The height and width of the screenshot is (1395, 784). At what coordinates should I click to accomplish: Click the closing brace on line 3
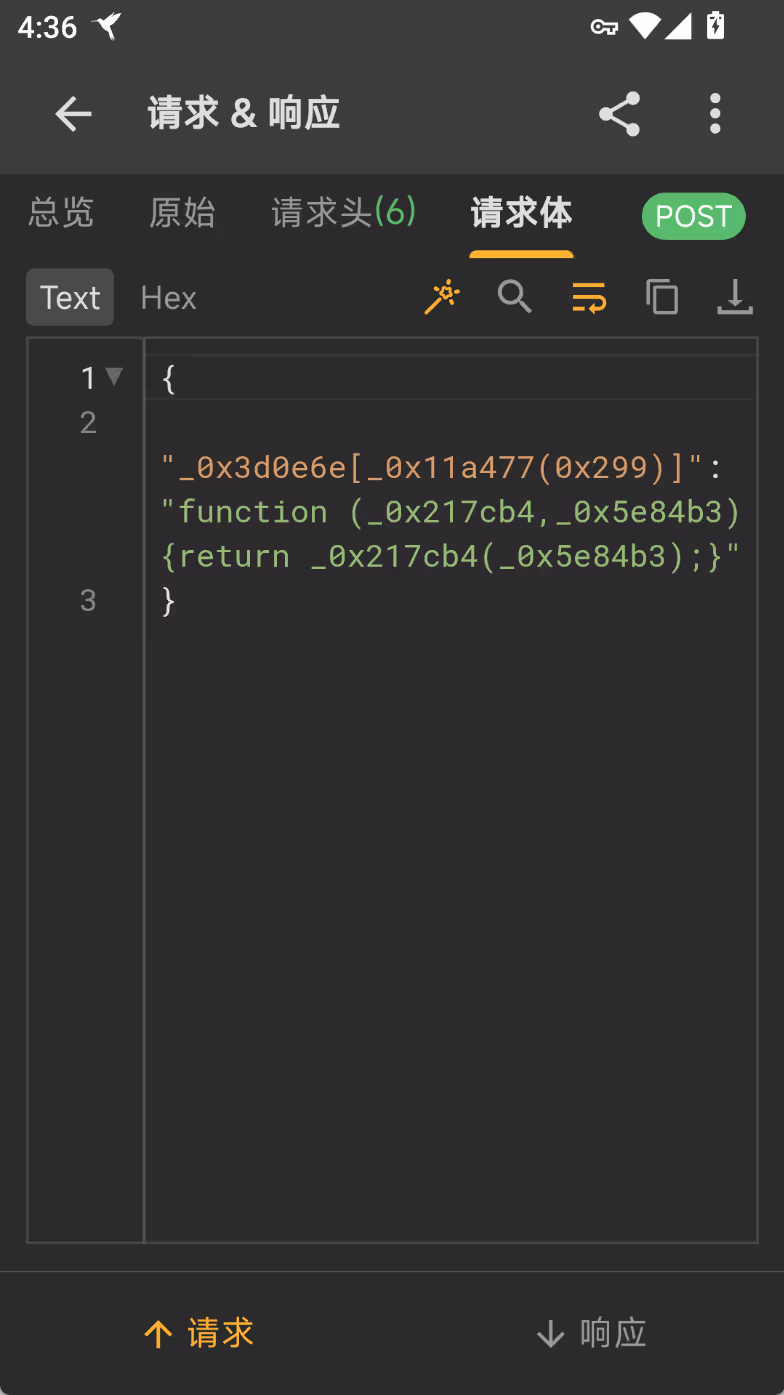click(x=168, y=600)
